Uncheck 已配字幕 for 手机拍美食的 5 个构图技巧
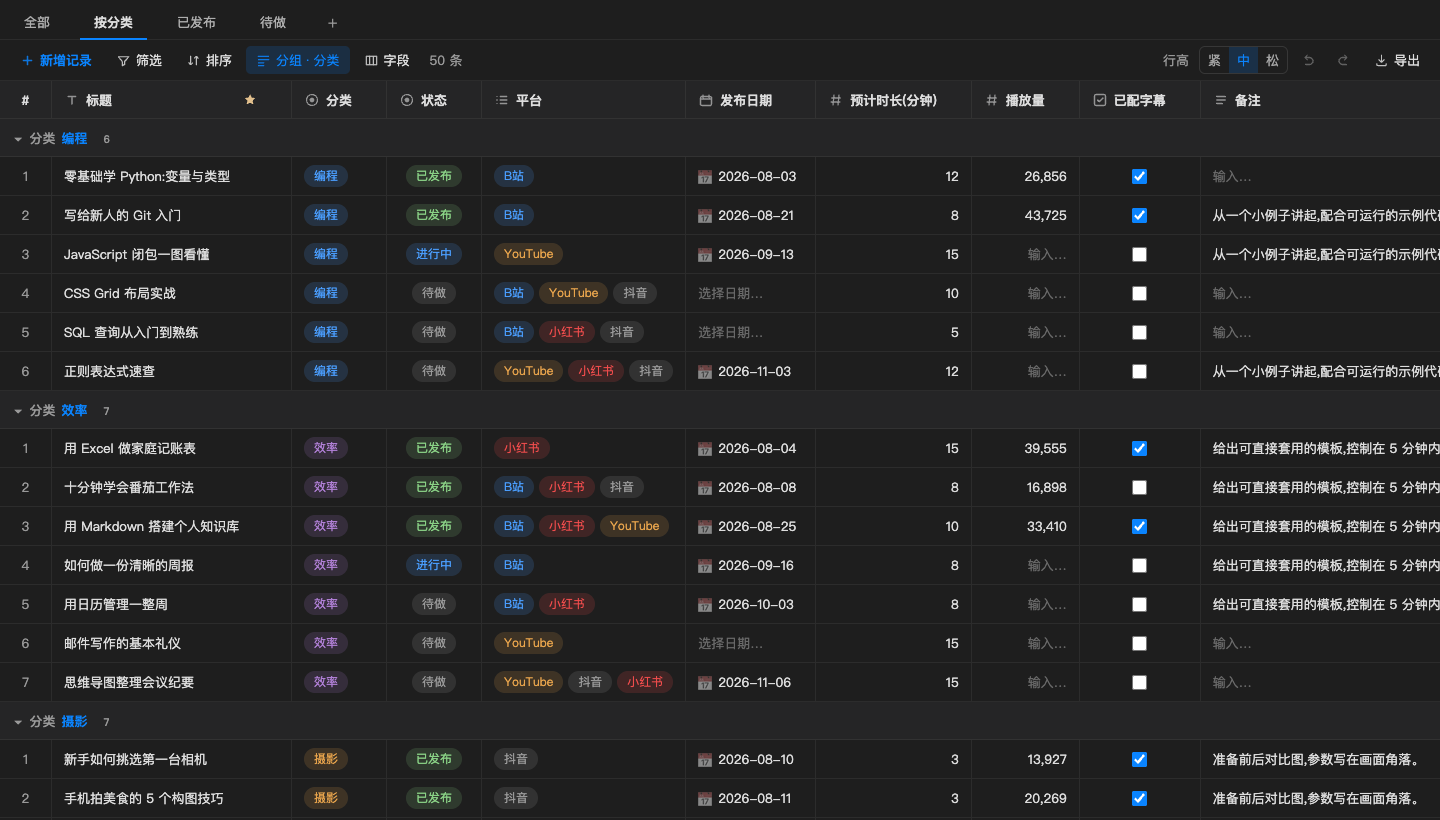The width and height of the screenshot is (1440, 820). pos(1139,799)
